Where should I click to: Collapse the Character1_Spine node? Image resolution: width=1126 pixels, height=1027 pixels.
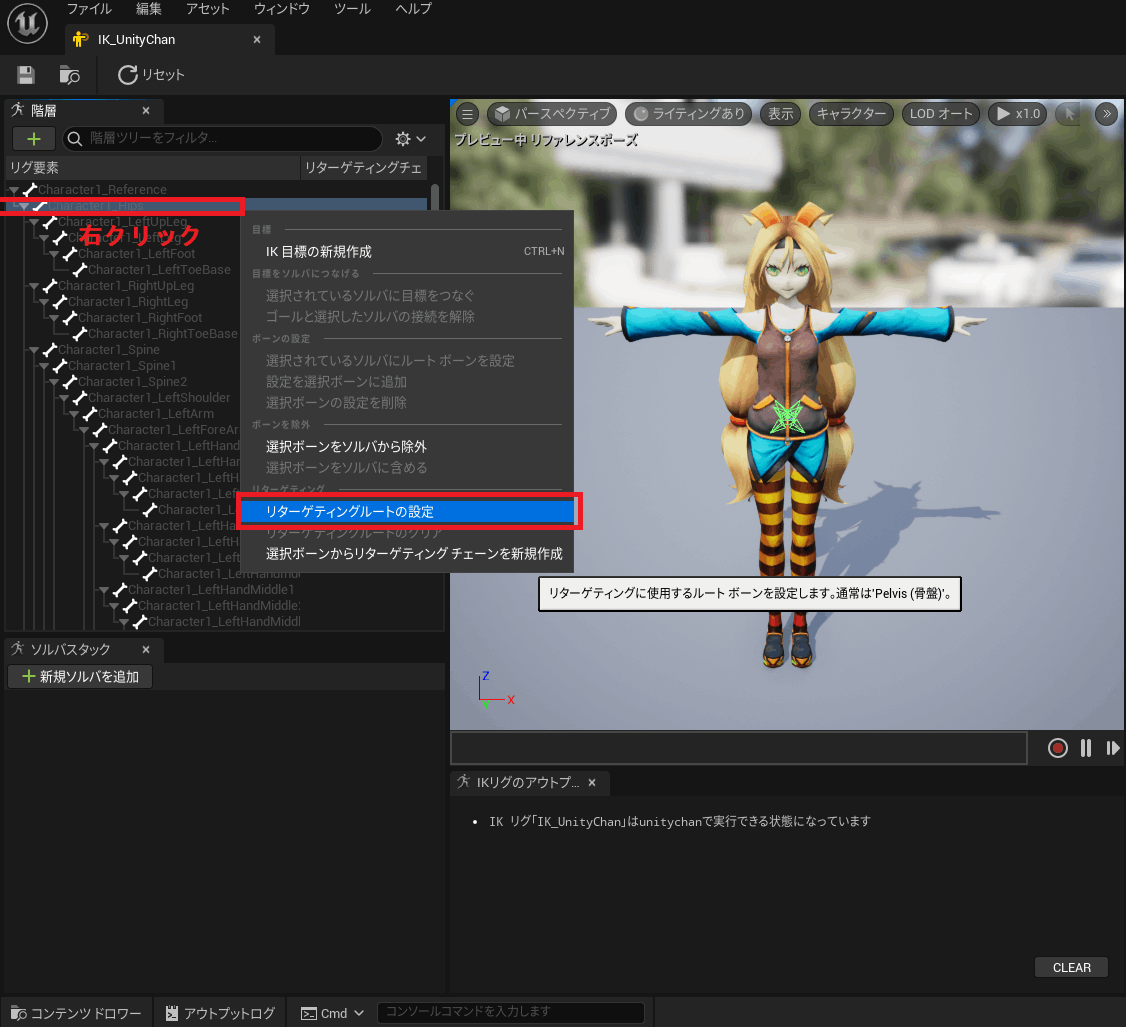[x=34, y=350]
